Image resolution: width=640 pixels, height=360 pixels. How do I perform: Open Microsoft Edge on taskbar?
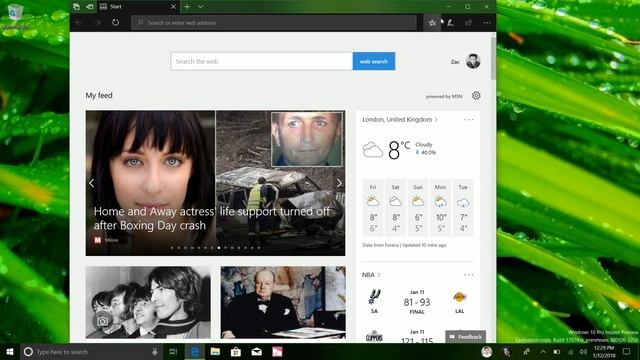pyautogui.click(x=195, y=351)
